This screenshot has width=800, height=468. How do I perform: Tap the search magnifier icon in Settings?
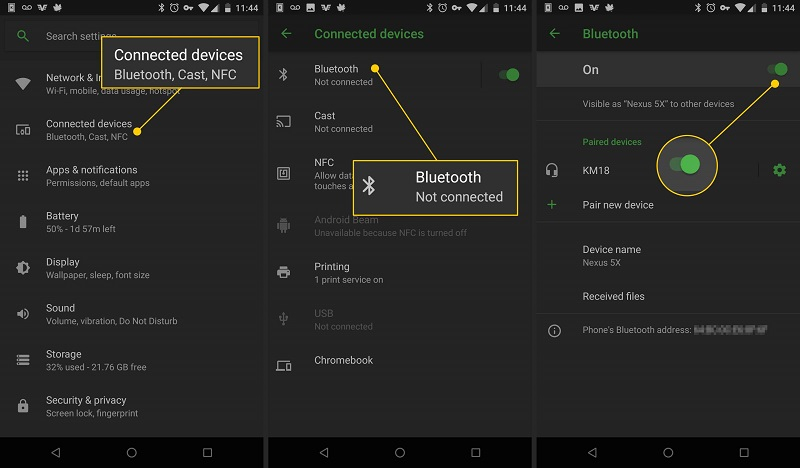[x=22, y=36]
